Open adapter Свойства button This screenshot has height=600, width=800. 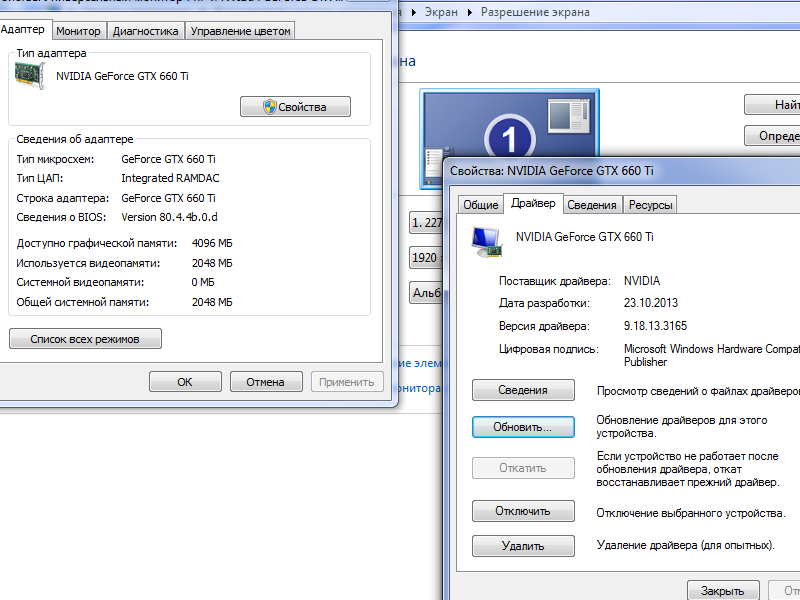click(295, 107)
